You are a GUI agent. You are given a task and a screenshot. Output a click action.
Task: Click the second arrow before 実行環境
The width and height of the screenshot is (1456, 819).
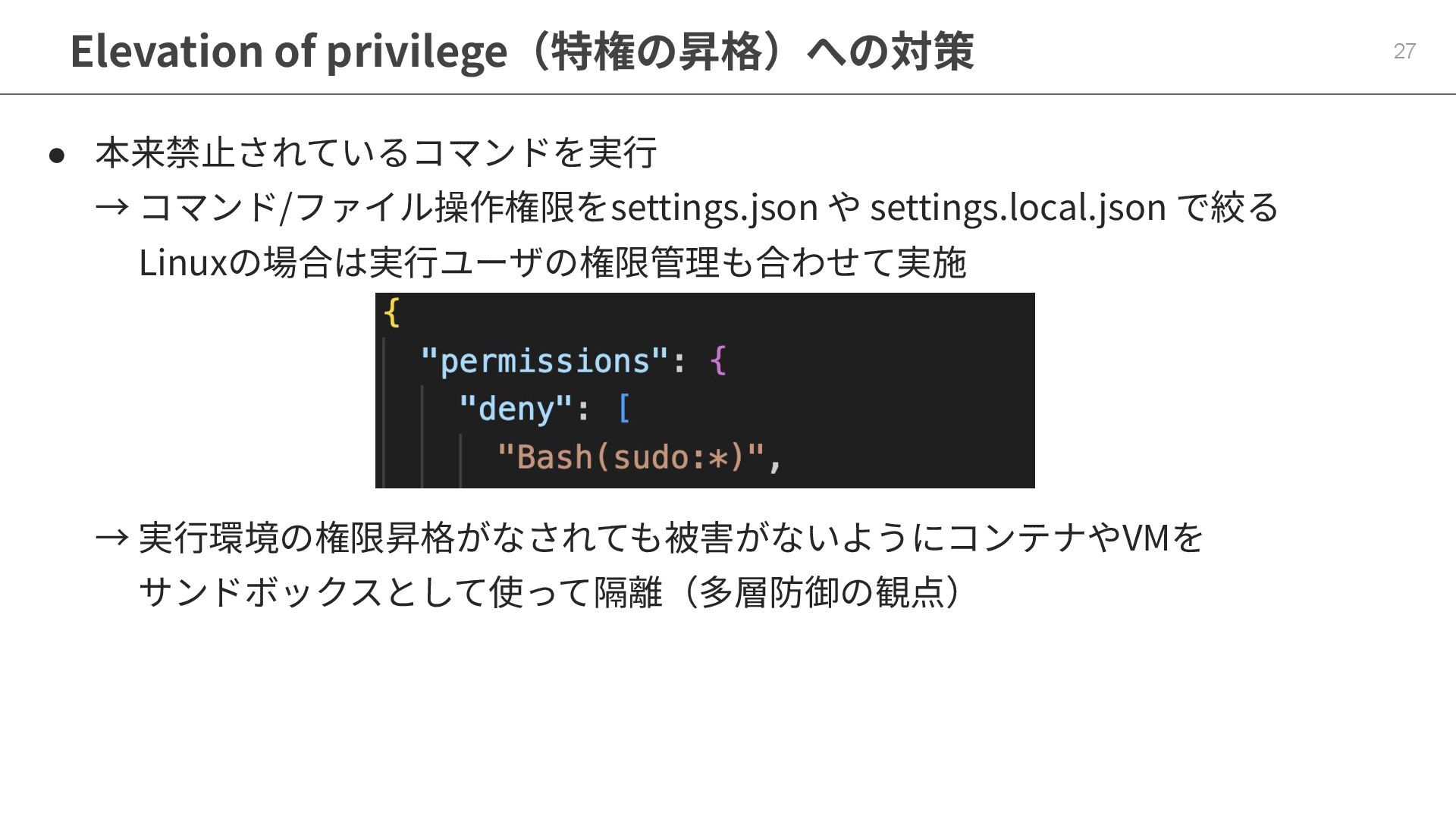click(112, 538)
